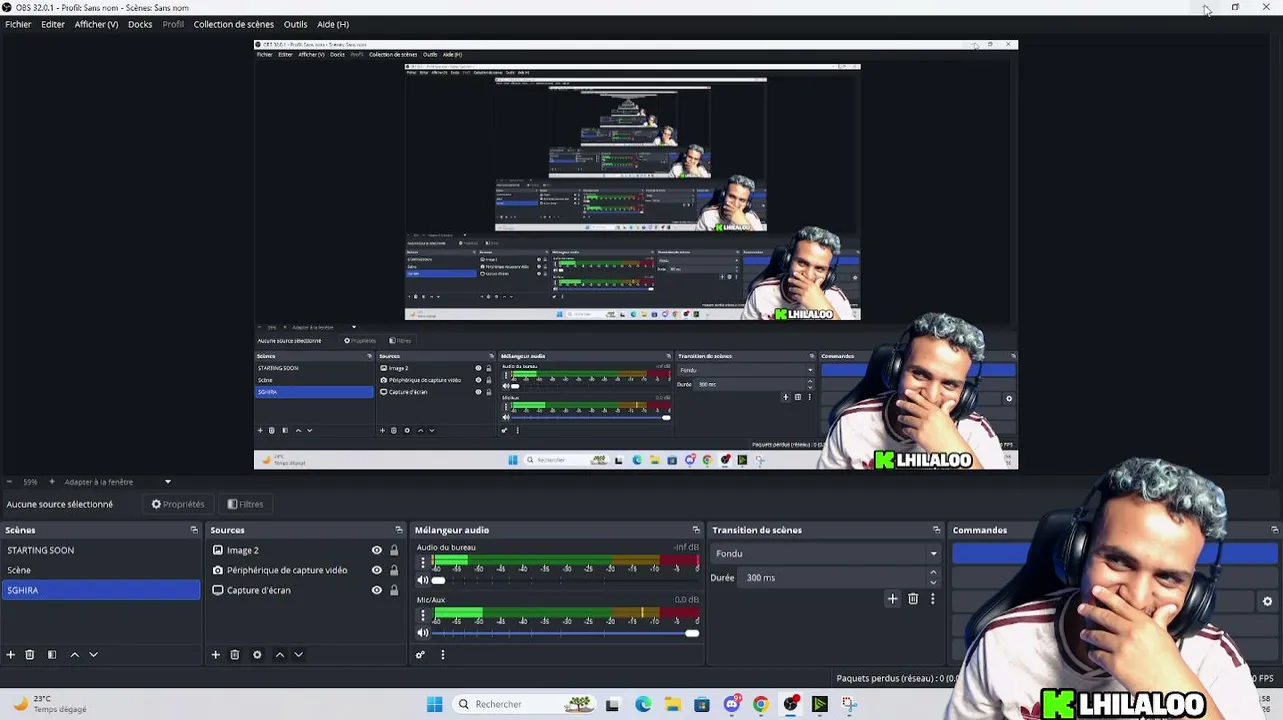Remove the scene transition with trash icon
The height and width of the screenshot is (720, 1283).
pos(913,599)
